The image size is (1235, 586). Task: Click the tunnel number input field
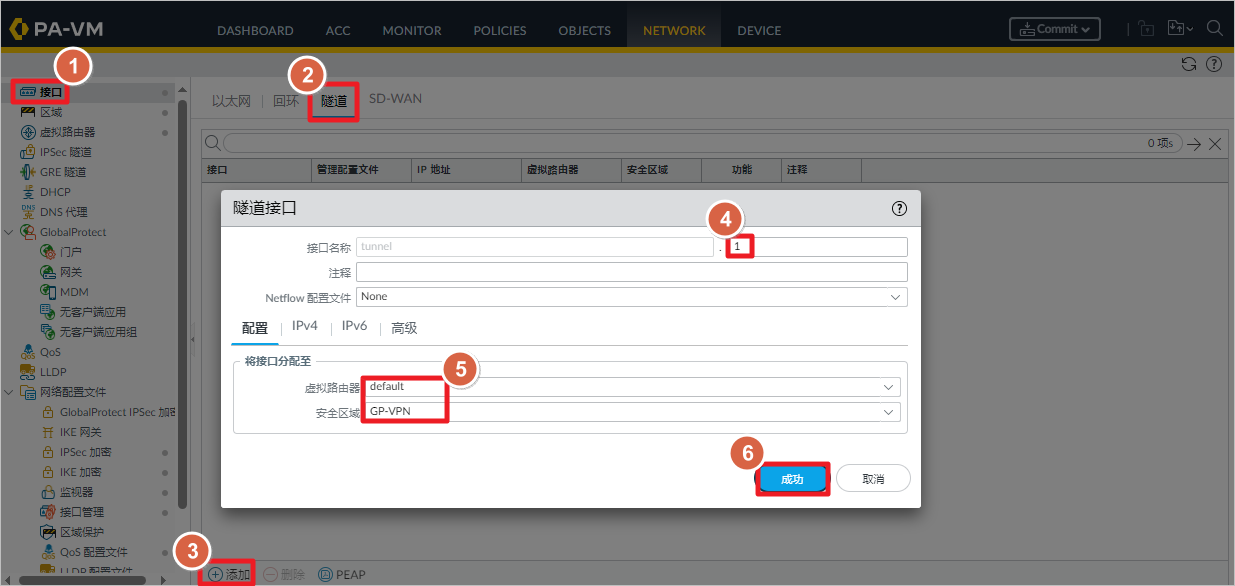[x=817, y=246]
